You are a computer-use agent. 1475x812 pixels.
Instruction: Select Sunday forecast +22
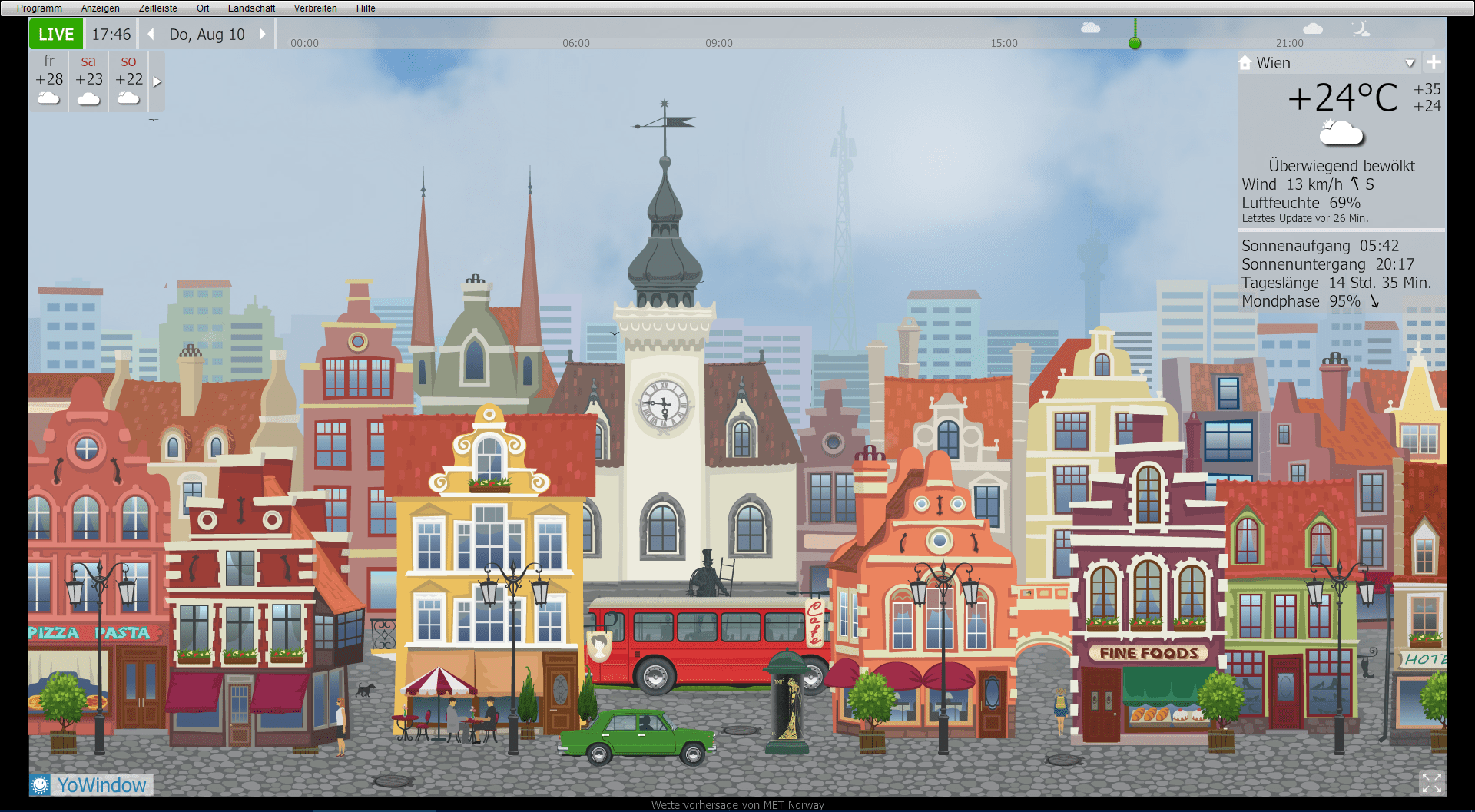point(129,81)
